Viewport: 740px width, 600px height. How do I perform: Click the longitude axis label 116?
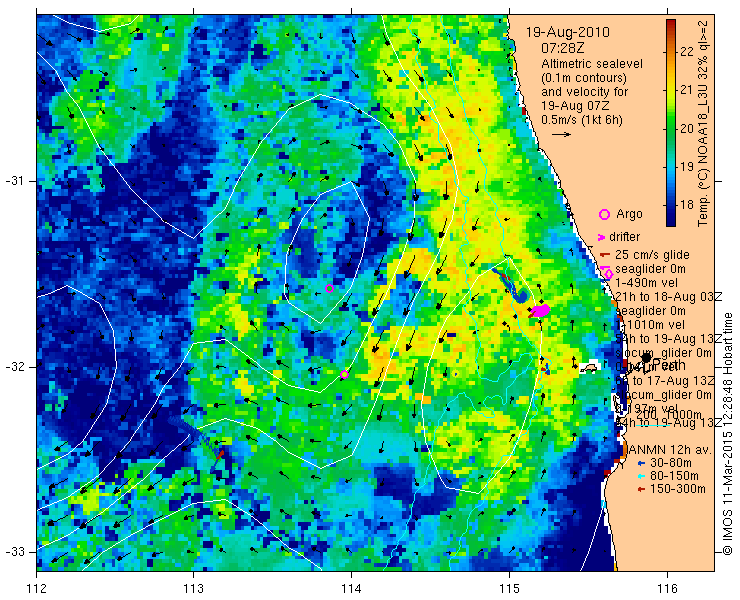(667, 589)
